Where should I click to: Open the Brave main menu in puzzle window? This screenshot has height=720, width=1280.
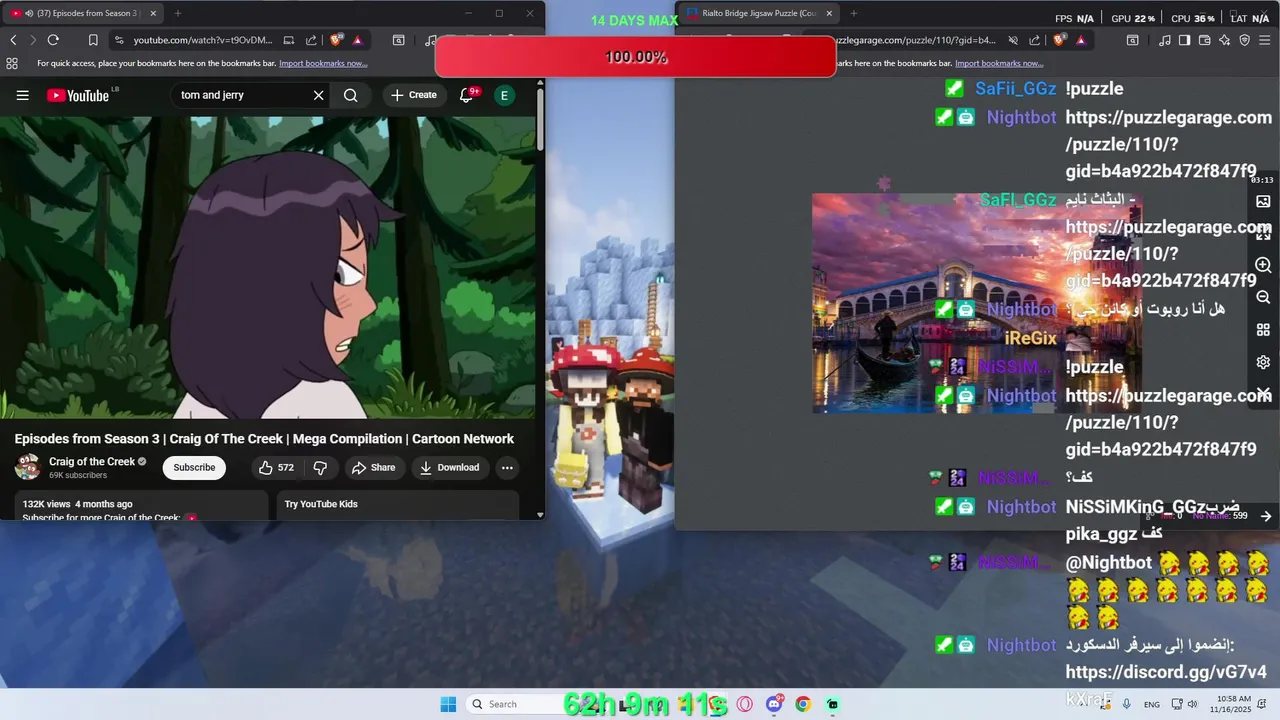tap(1266, 40)
